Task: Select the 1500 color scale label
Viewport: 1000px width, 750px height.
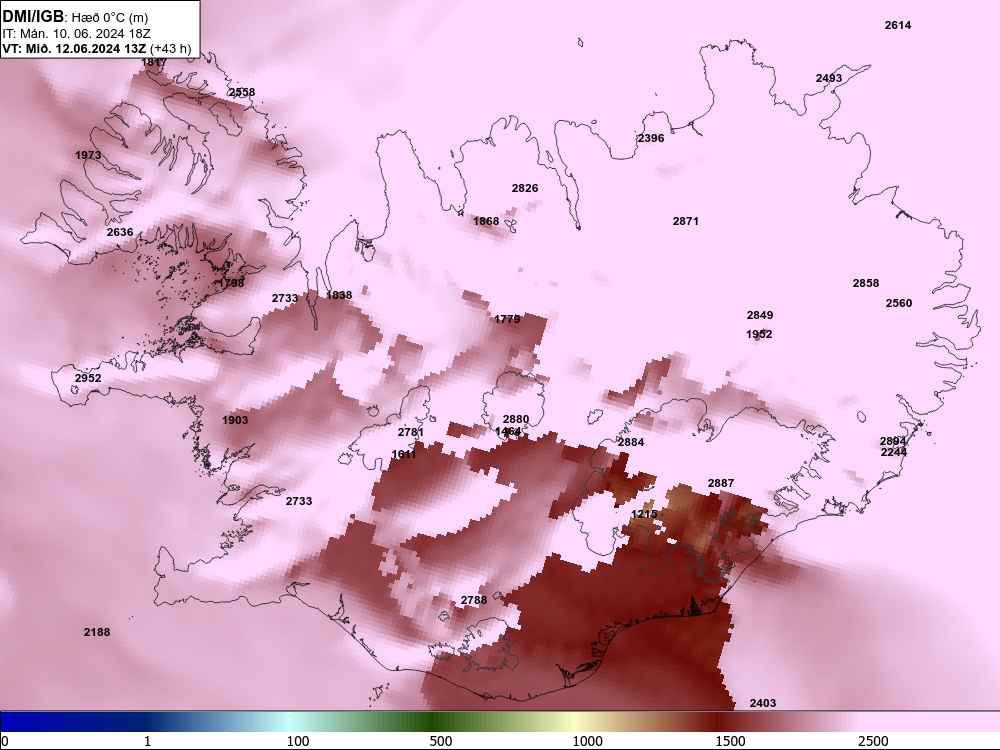Action: 730,741
